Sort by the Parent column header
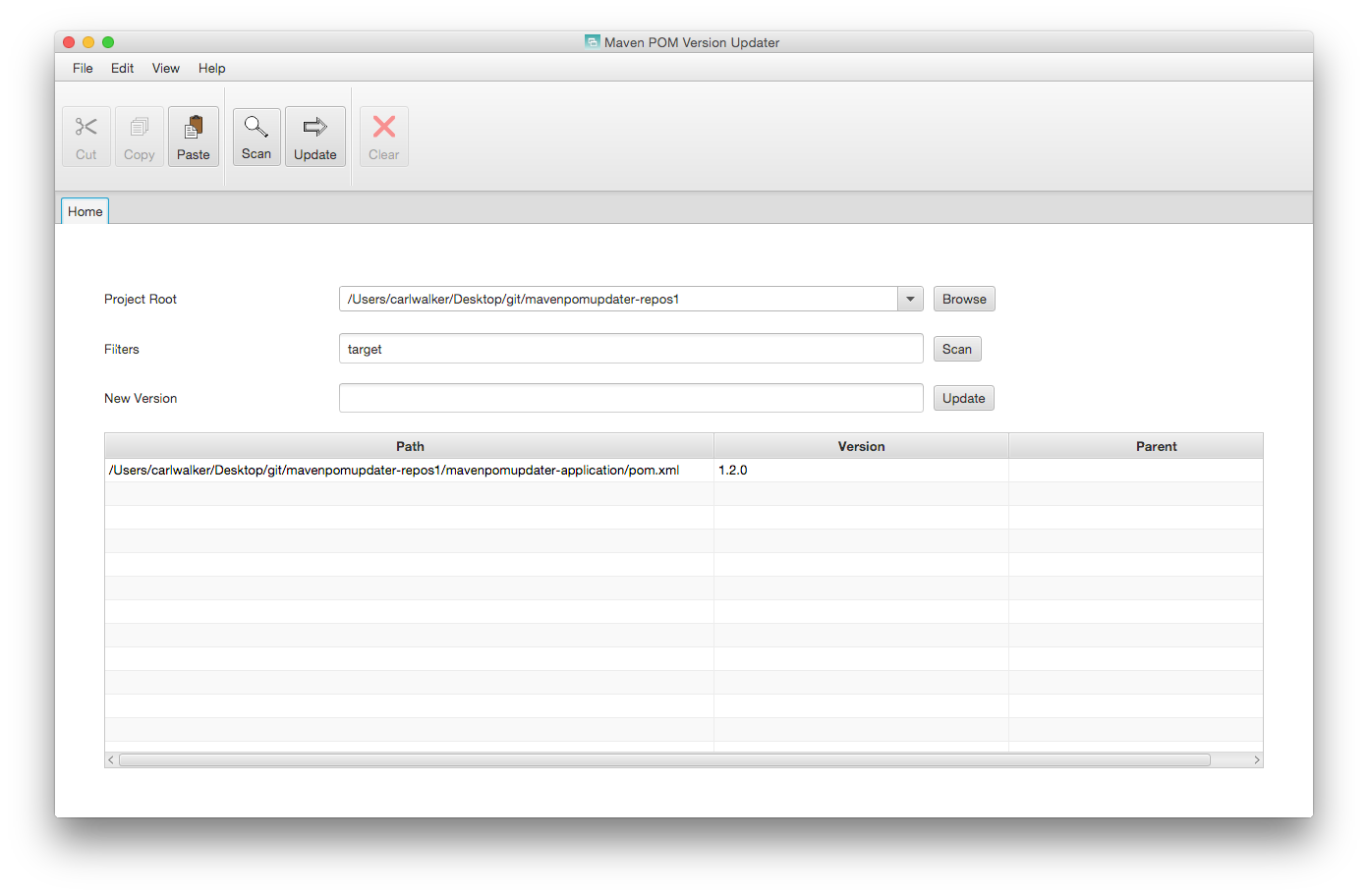The height and width of the screenshot is (896, 1368). pos(1136,446)
